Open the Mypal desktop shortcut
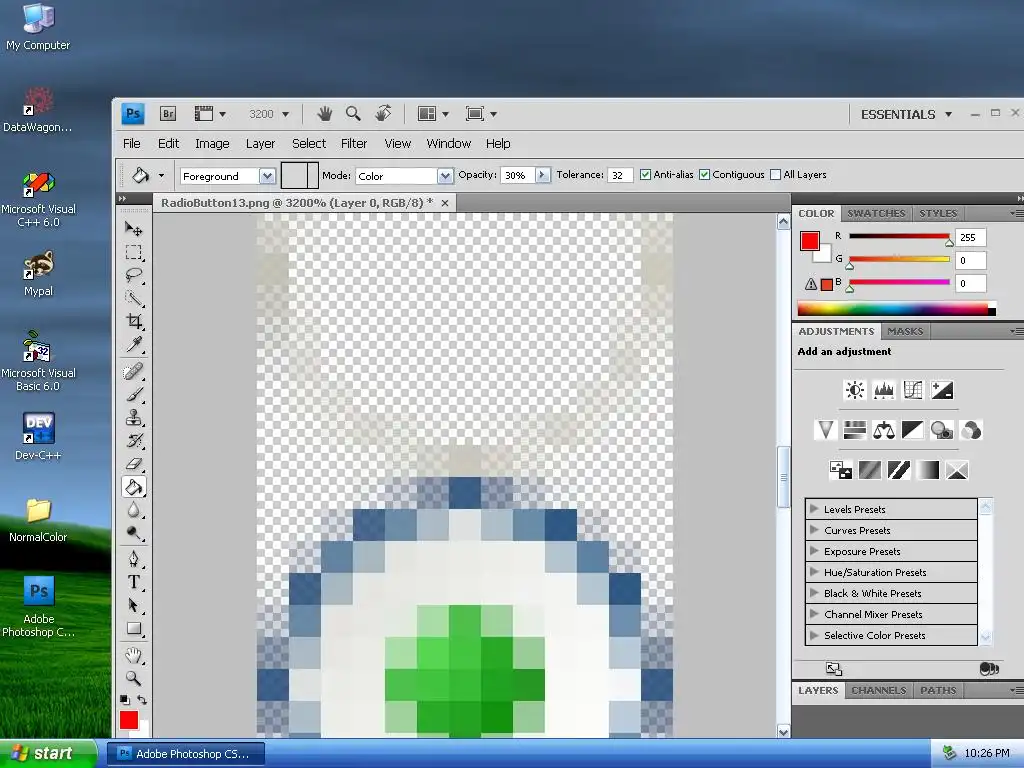 point(38,274)
